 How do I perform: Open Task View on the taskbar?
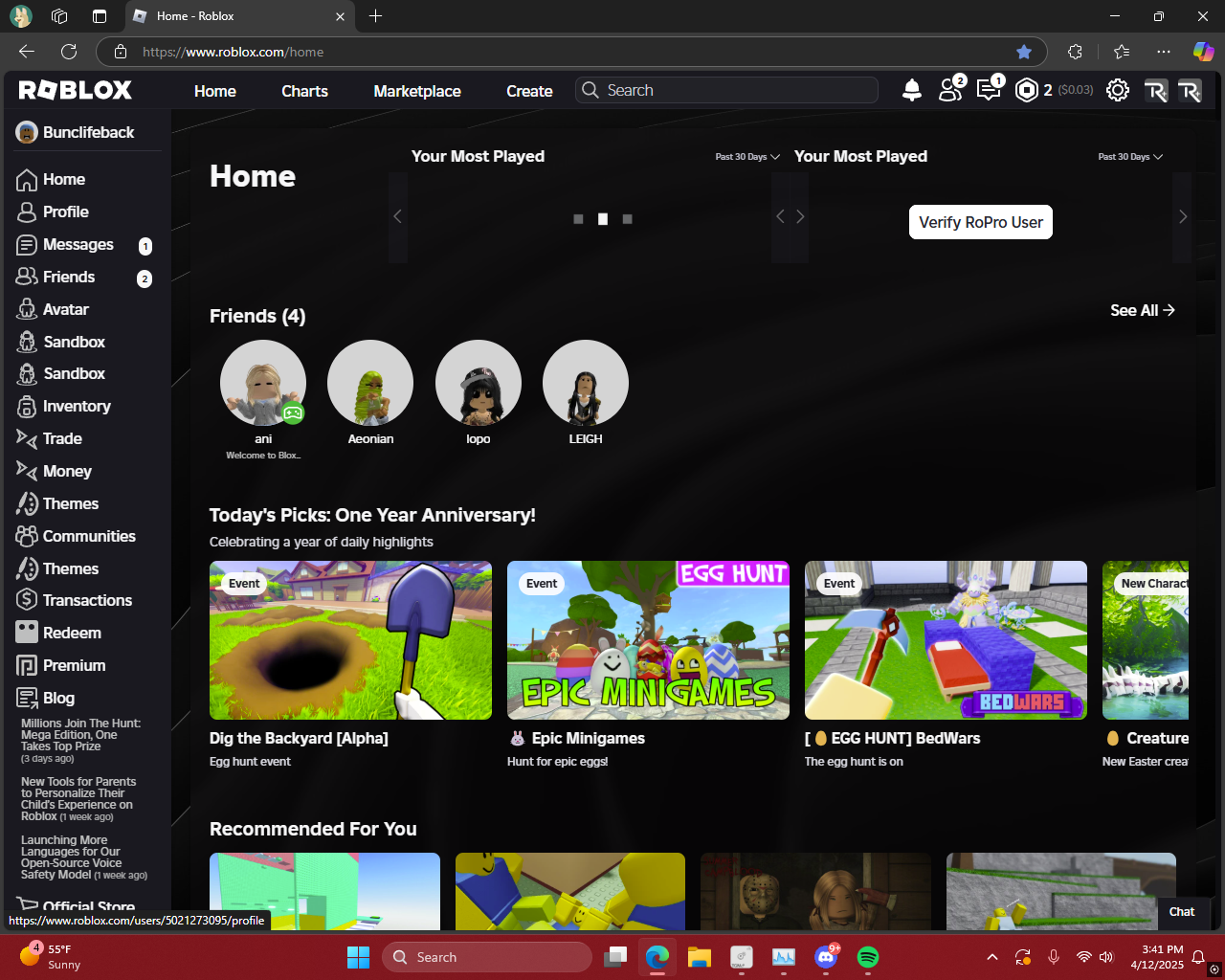[x=615, y=957]
